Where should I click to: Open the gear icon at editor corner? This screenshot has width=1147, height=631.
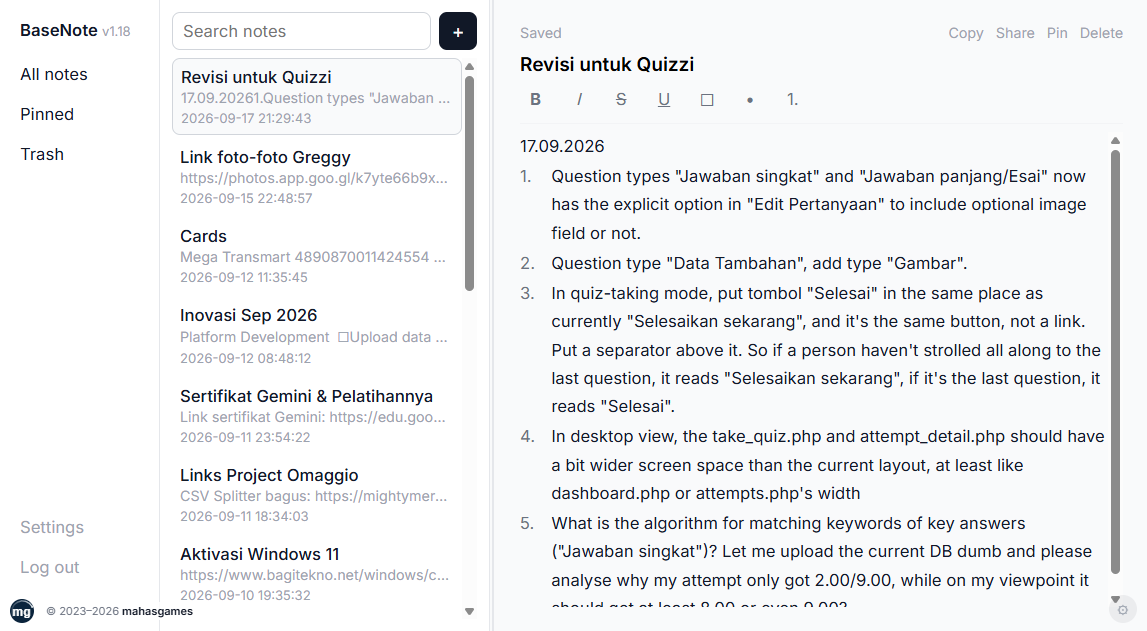[1122, 609]
